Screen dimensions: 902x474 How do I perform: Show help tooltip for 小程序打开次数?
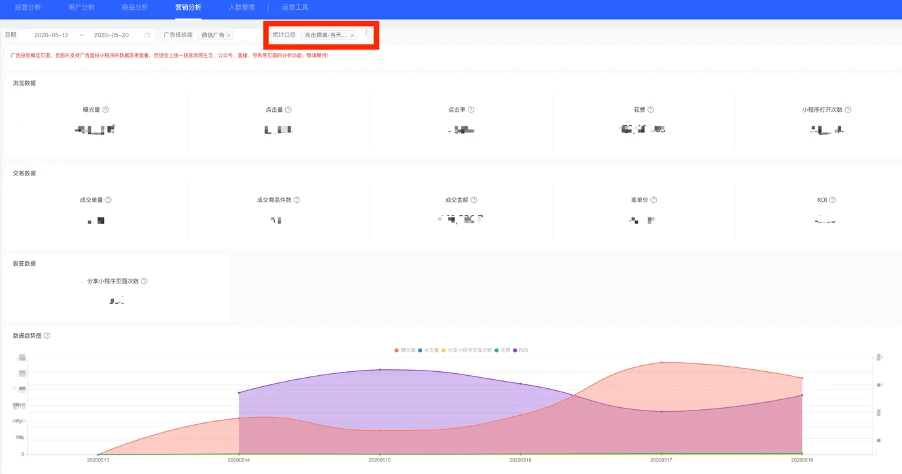pos(848,110)
